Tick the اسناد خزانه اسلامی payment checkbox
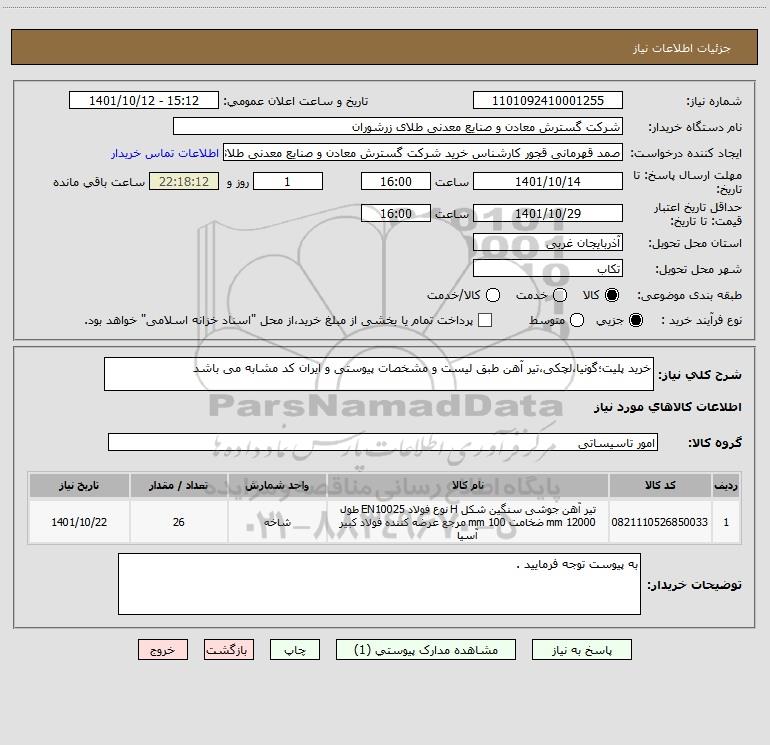770x745 pixels. click(485, 320)
